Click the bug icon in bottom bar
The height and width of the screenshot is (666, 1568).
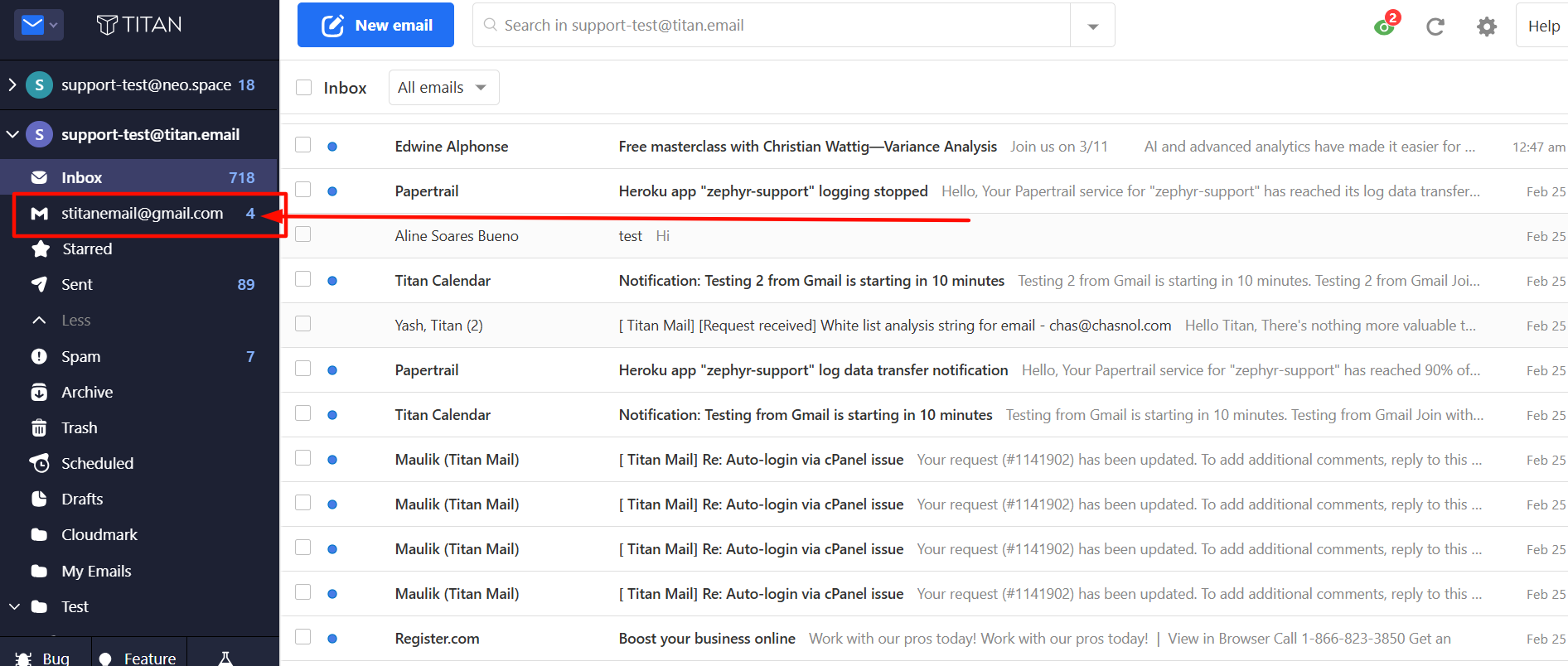coord(24,659)
